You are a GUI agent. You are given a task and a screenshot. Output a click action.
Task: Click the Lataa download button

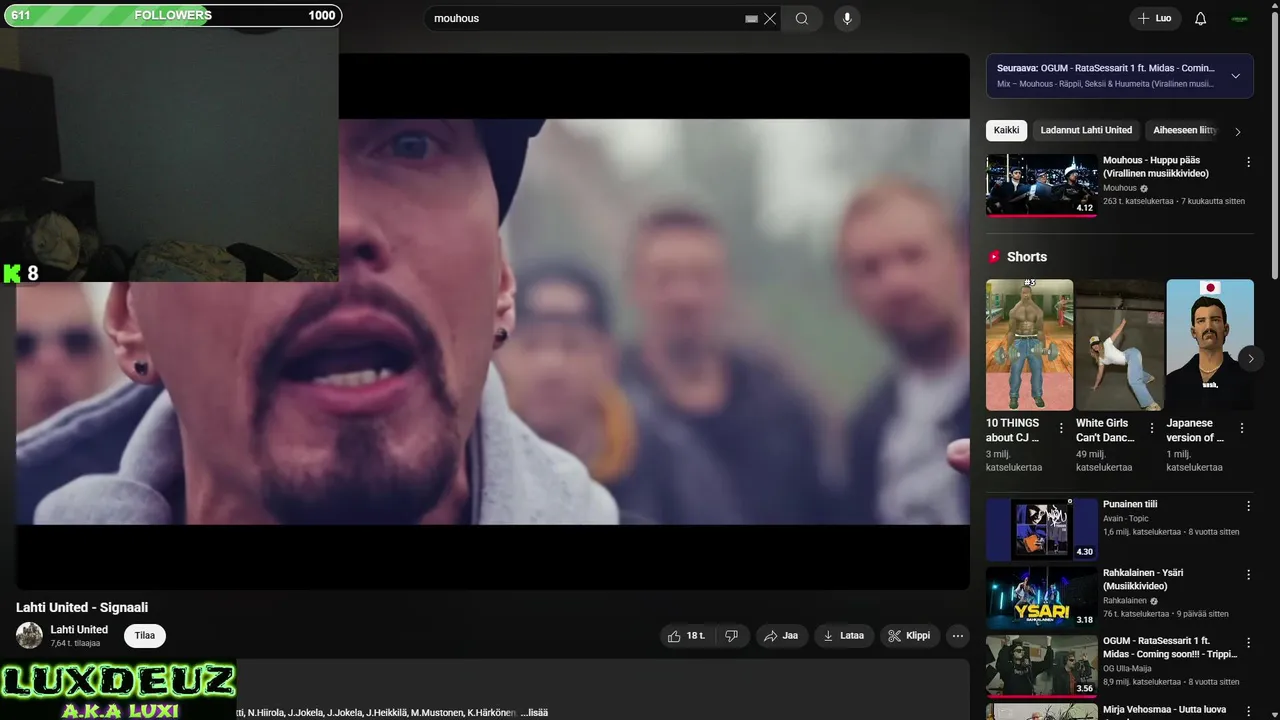(x=843, y=636)
